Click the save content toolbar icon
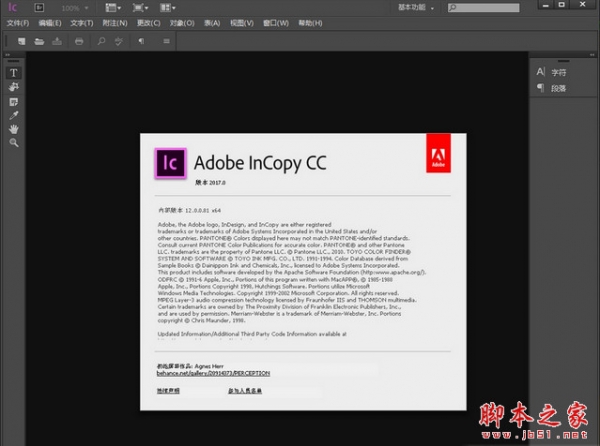The width and height of the screenshot is (600, 446). click(x=57, y=41)
